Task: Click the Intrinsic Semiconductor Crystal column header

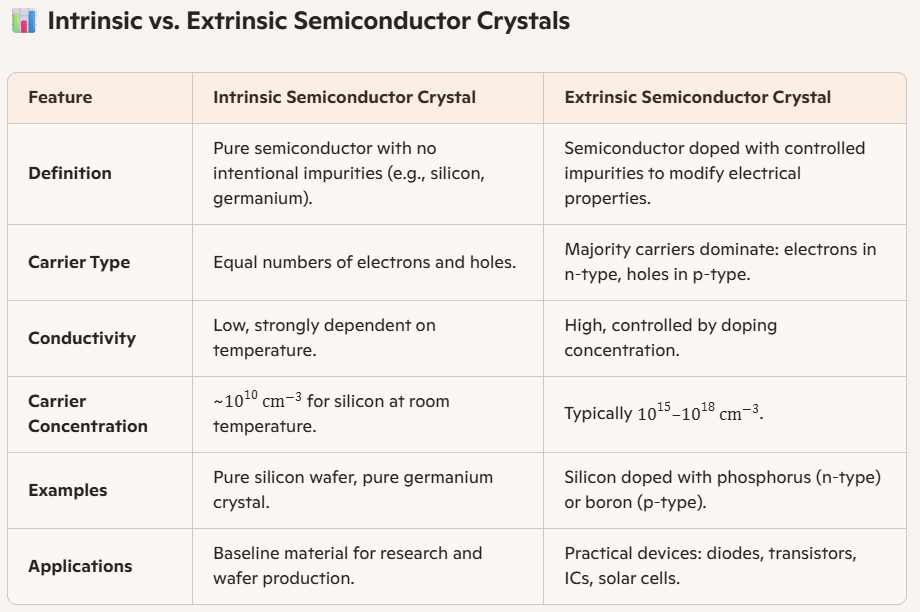Action: point(344,97)
